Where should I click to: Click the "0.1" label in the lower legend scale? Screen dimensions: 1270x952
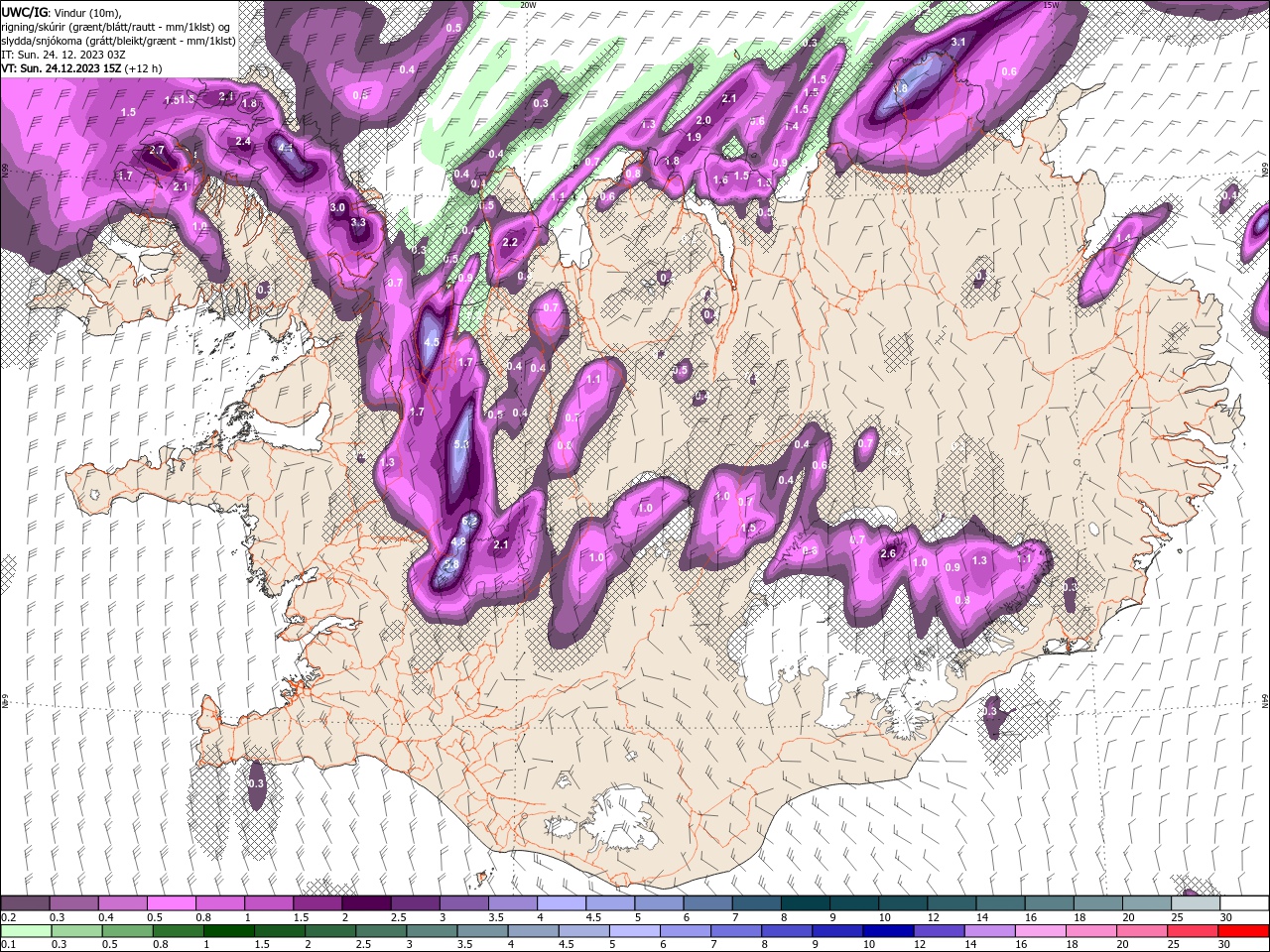coord(9,945)
